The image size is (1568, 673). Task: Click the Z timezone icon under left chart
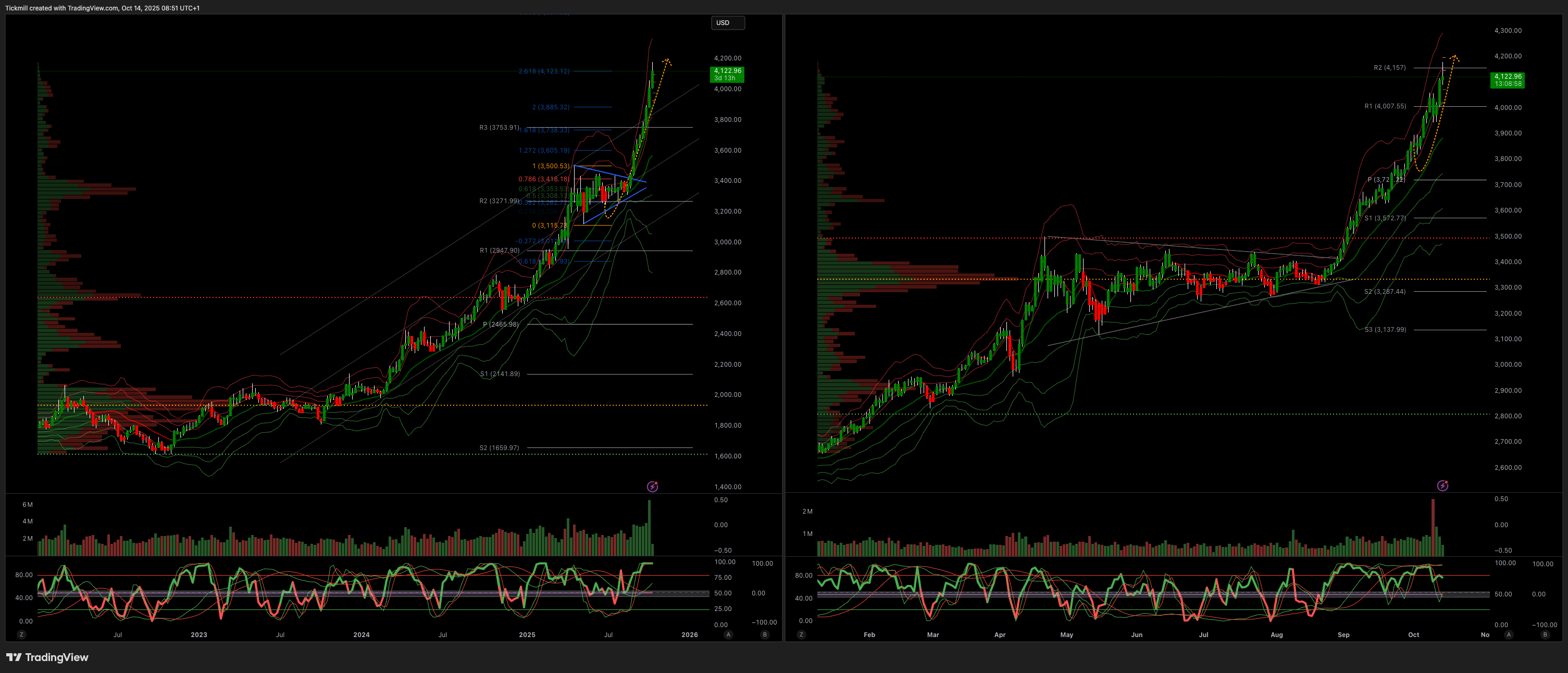click(x=21, y=634)
